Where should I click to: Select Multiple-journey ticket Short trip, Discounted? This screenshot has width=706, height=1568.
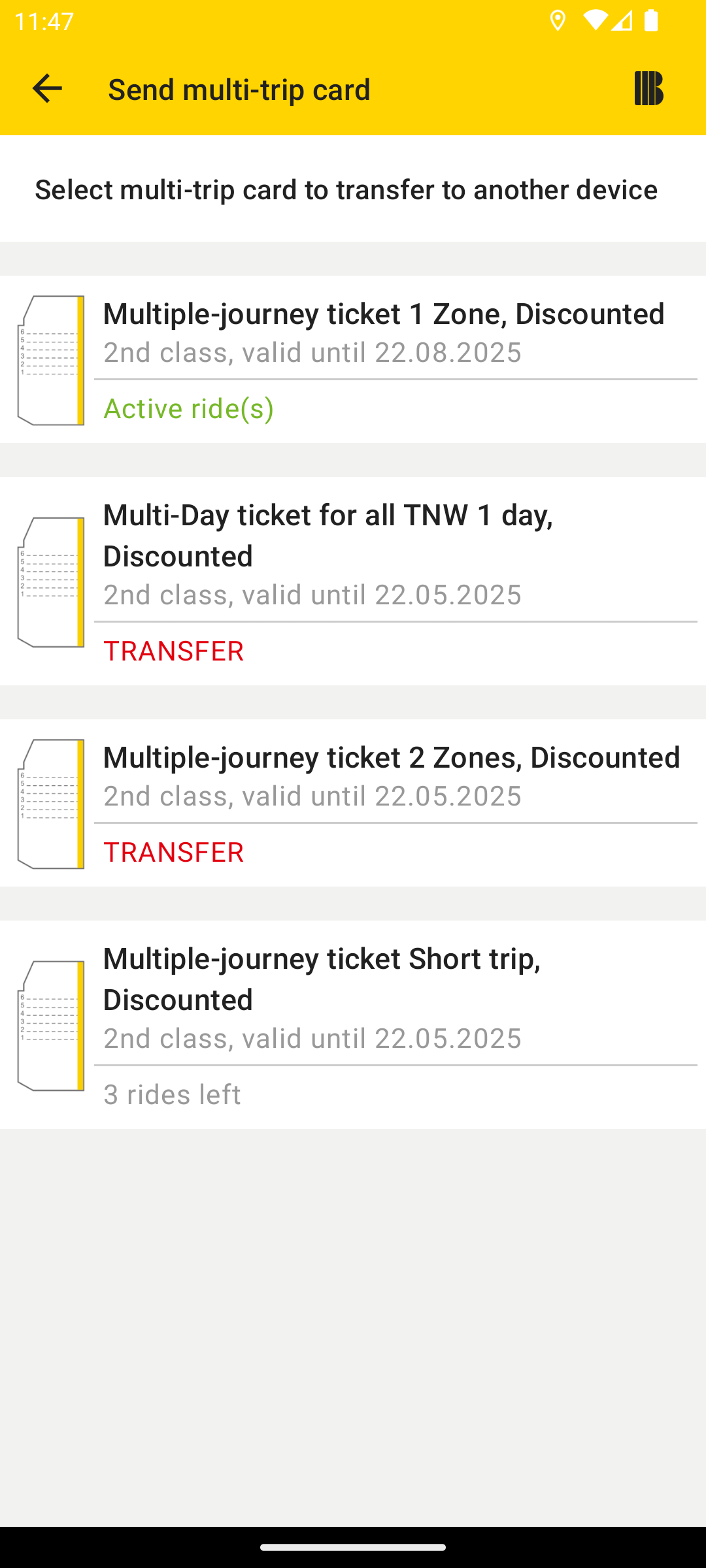(x=353, y=1024)
